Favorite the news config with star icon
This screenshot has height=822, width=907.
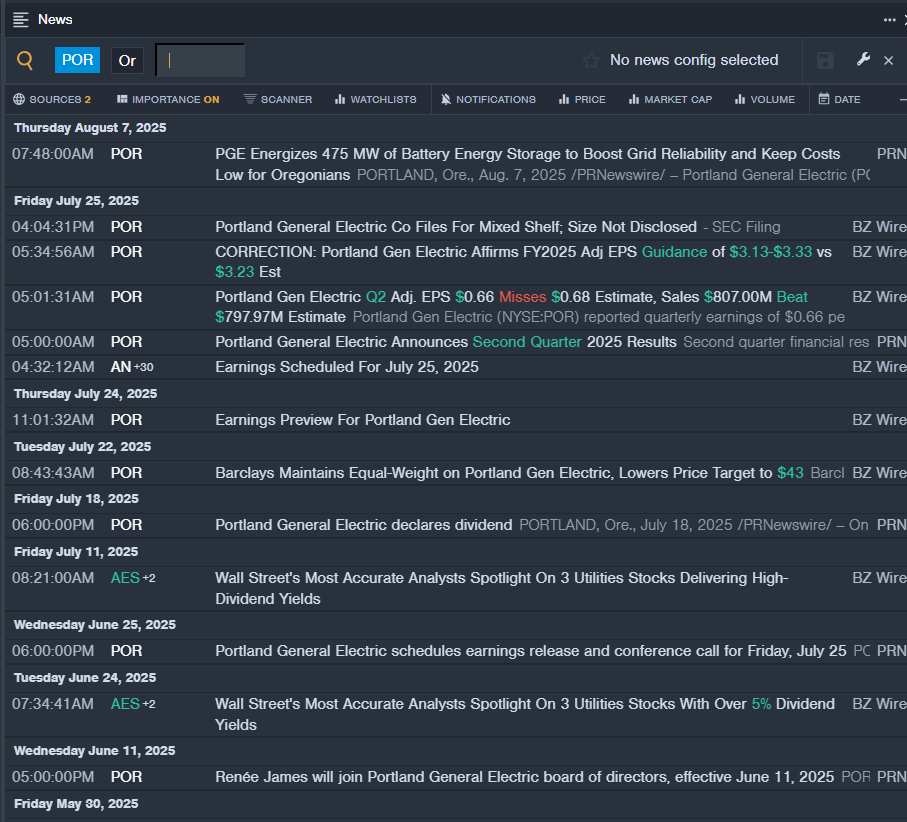click(x=591, y=60)
